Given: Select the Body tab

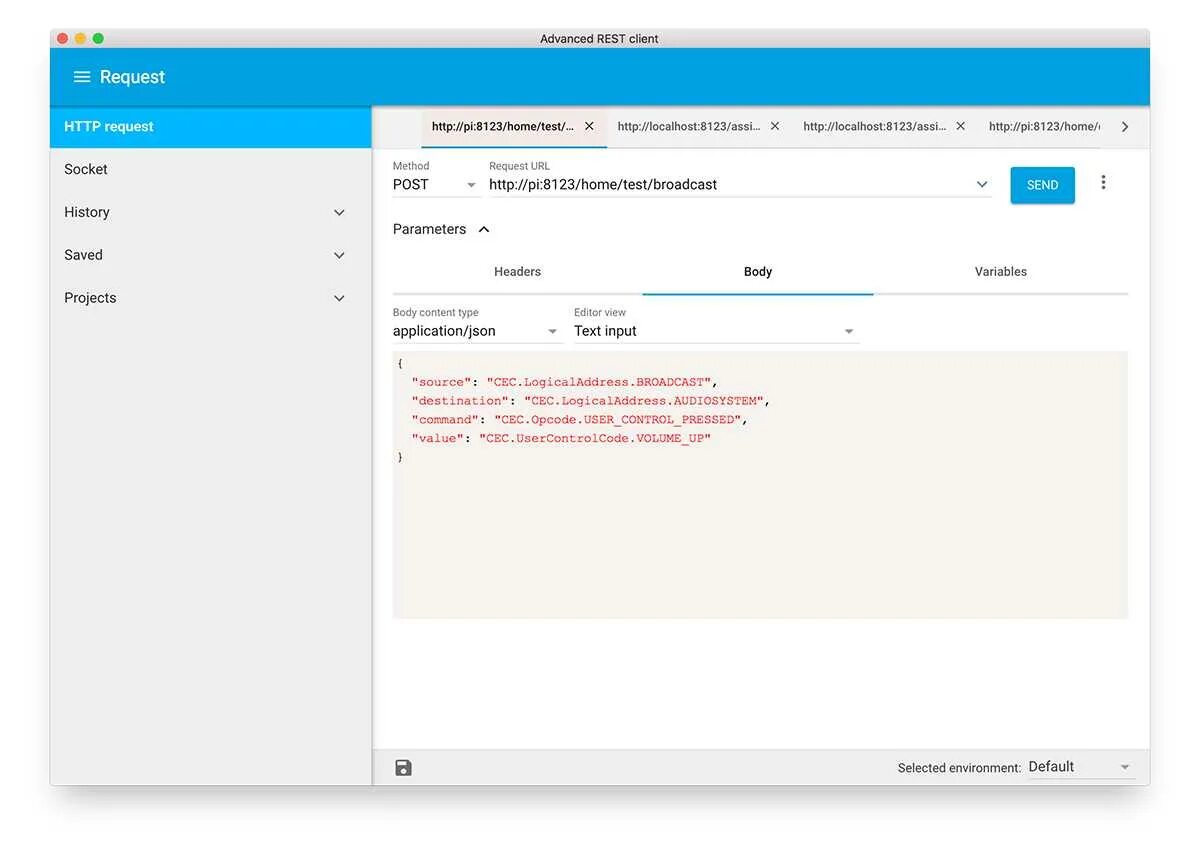Looking at the screenshot, I should pyautogui.click(x=758, y=272).
